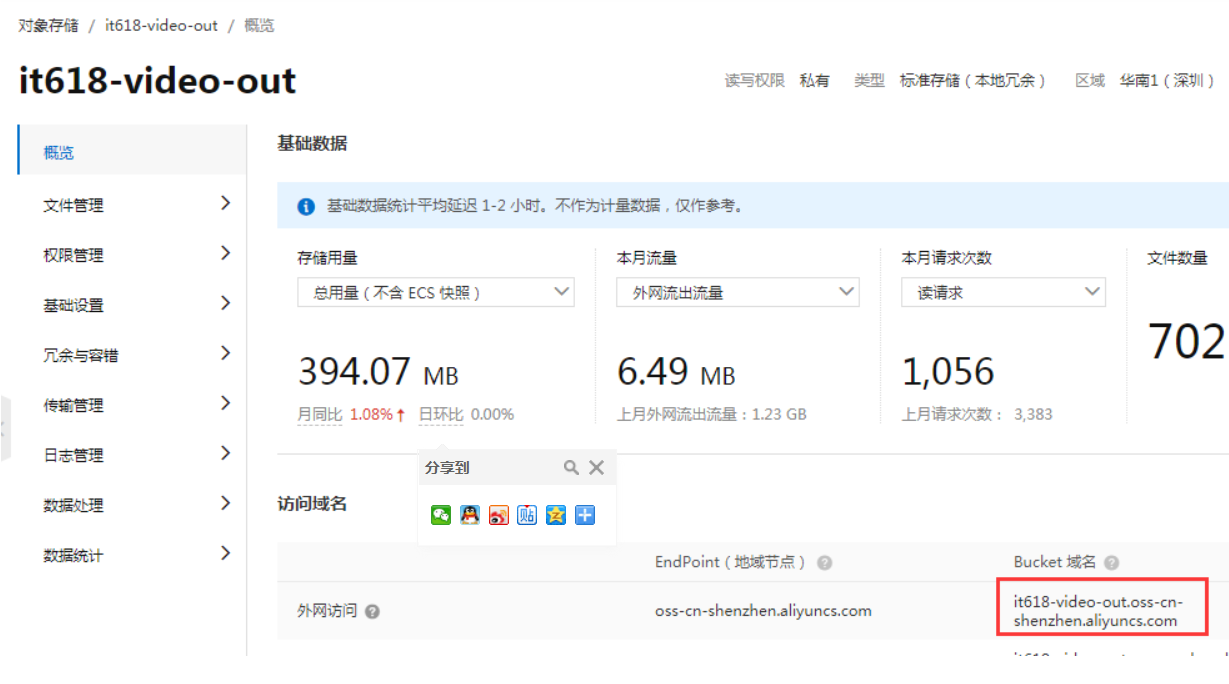Image resolution: width=1229 pixels, height=684 pixels.
Task: Click the help icon beside EndPoint(地域节点)
Action: coord(825,563)
